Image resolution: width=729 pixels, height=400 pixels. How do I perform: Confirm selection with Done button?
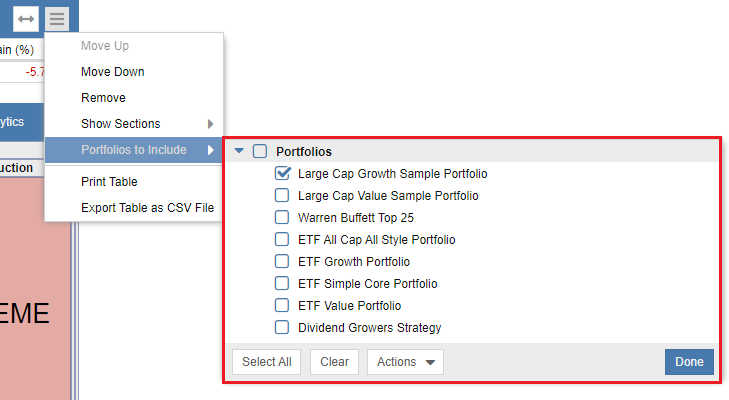pyautogui.click(x=689, y=362)
